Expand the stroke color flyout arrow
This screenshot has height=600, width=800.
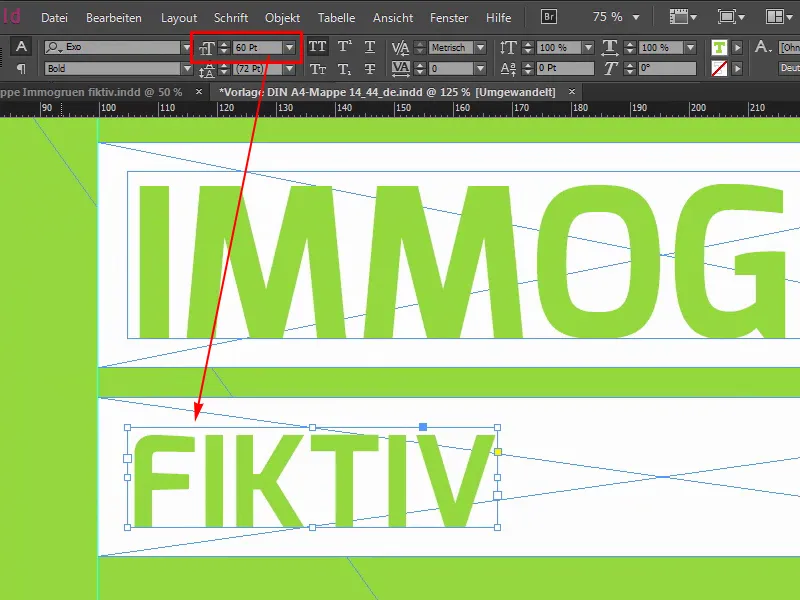click(x=737, y=68)
